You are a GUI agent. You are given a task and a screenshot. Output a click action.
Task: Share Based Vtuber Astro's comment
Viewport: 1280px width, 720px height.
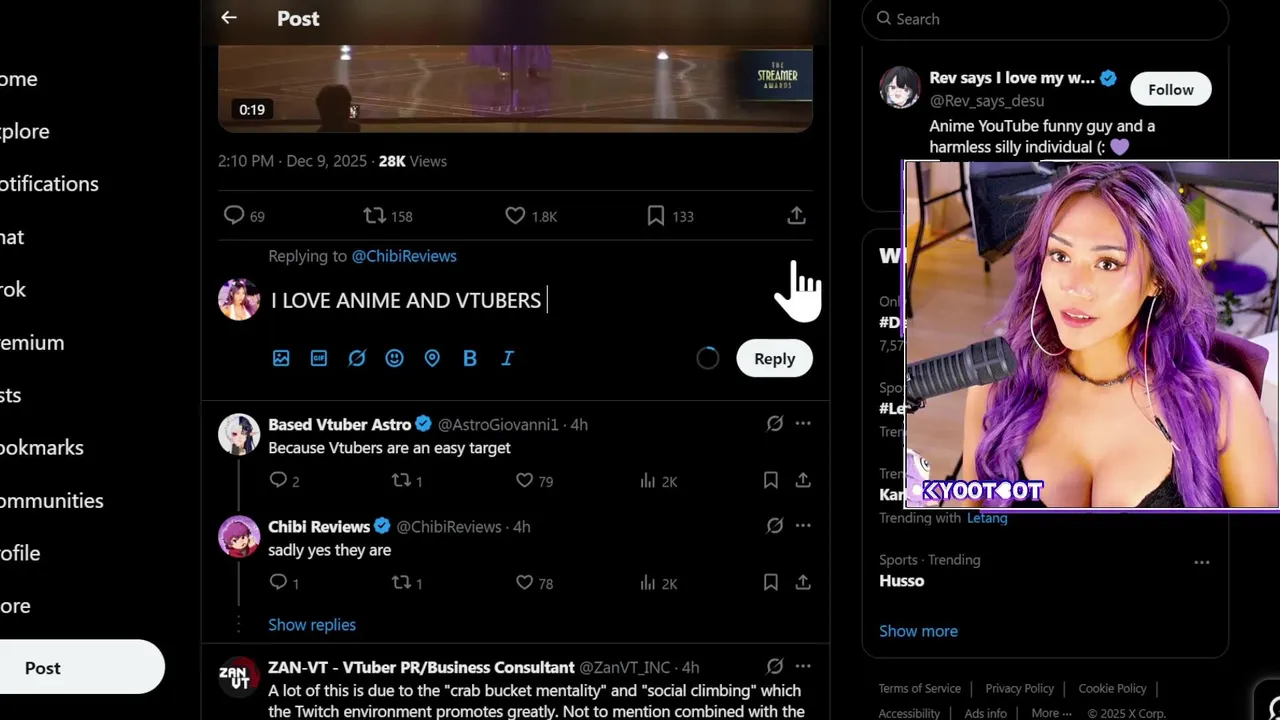[803, 481]
